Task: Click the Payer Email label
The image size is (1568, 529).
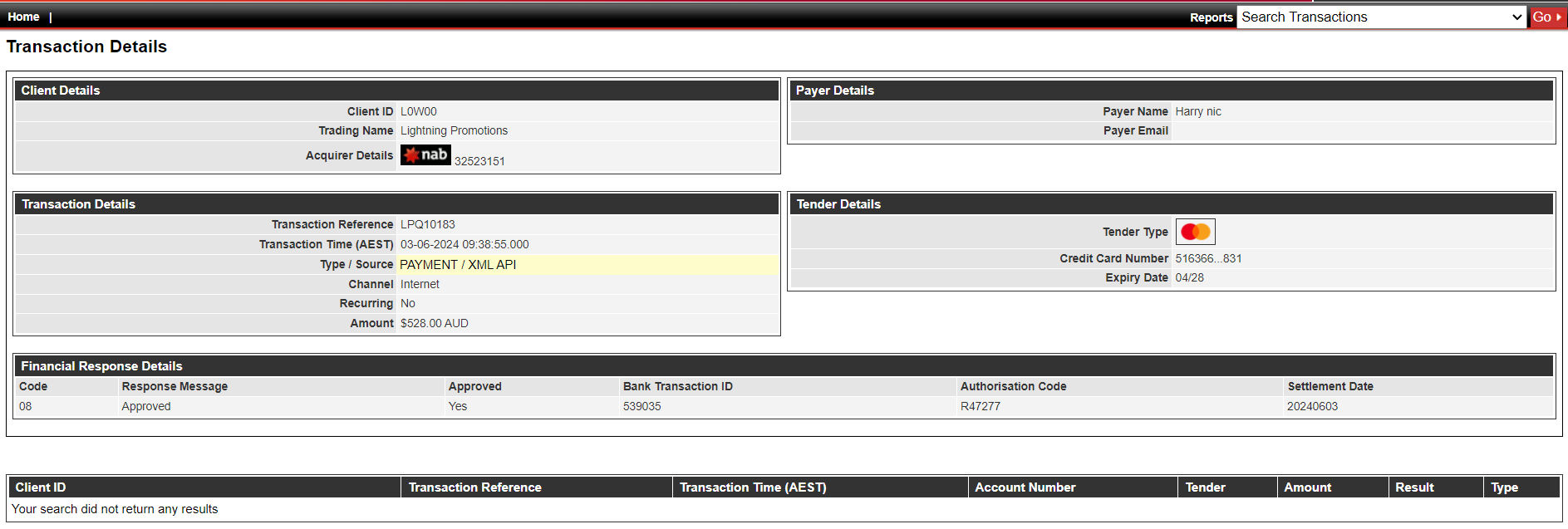Action: pos(1136,130)
